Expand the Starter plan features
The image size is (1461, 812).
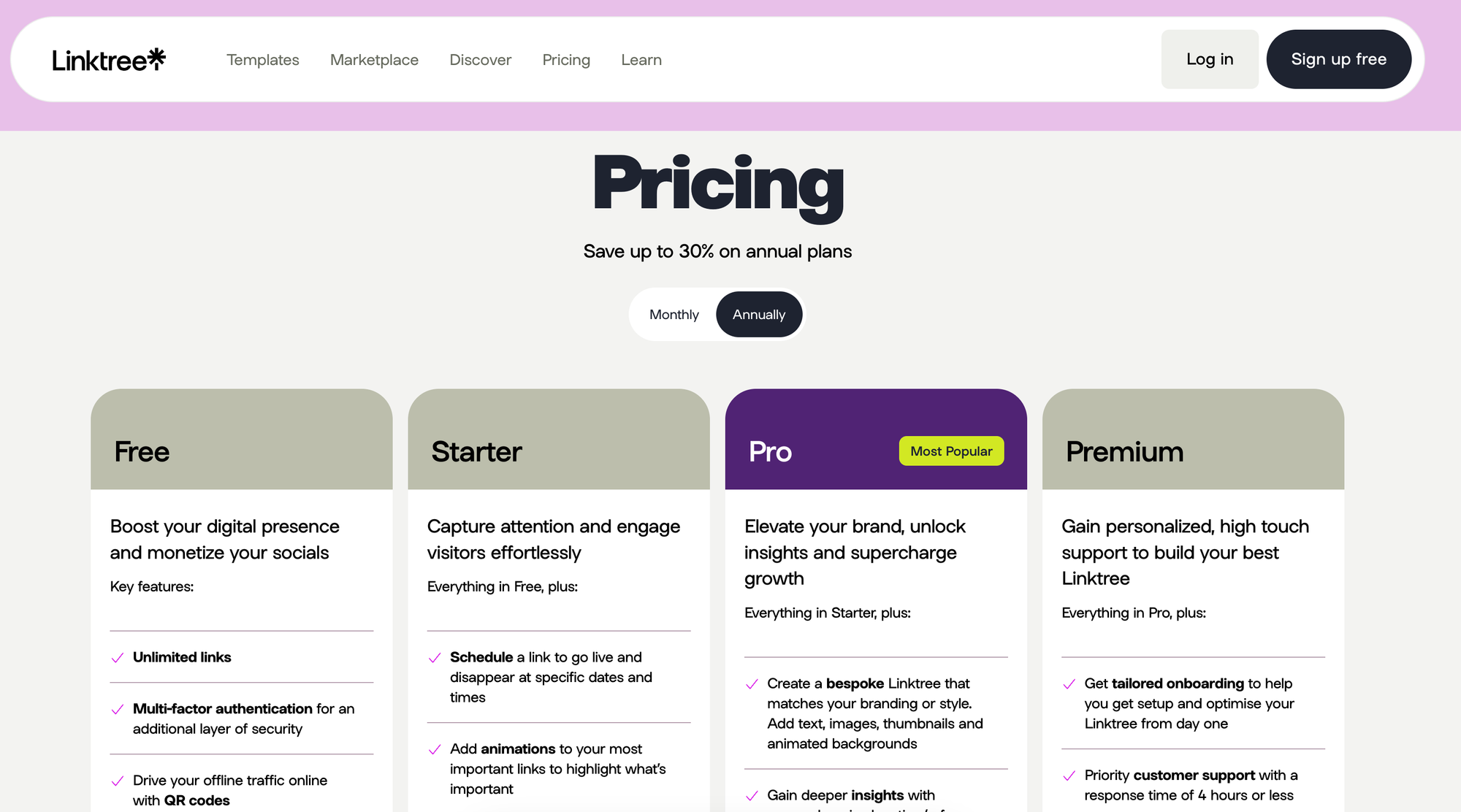coord(559,450)
